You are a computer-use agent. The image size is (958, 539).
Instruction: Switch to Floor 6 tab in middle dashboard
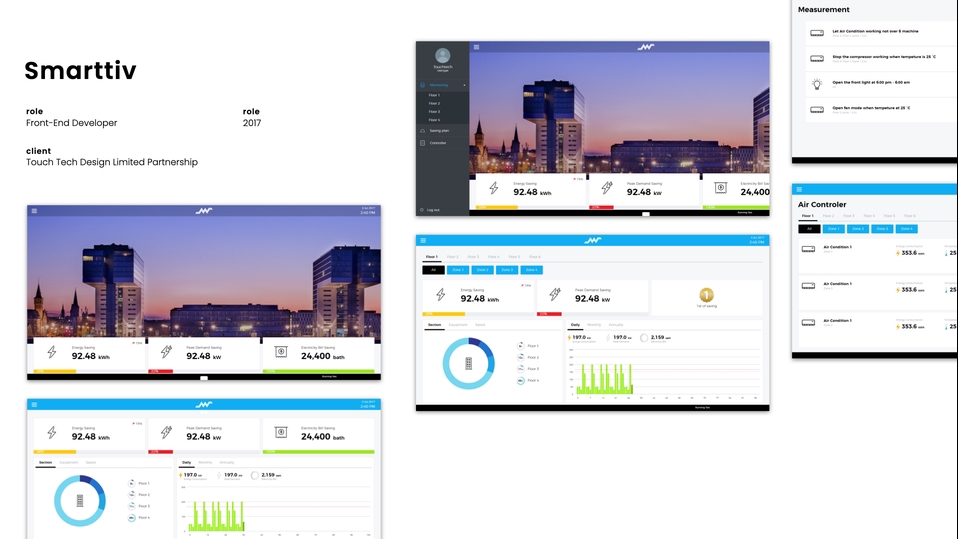coord(535,257)
